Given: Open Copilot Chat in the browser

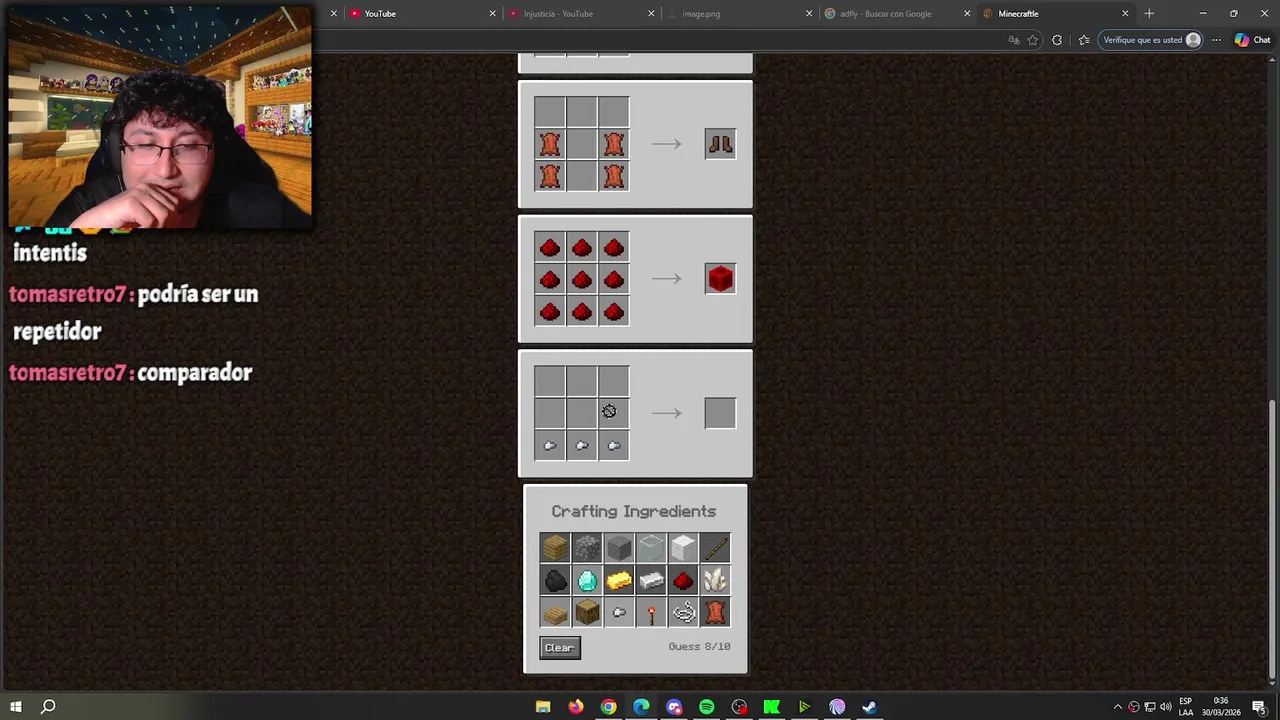Looking at the screenshot, I should tap(1252, 40).
